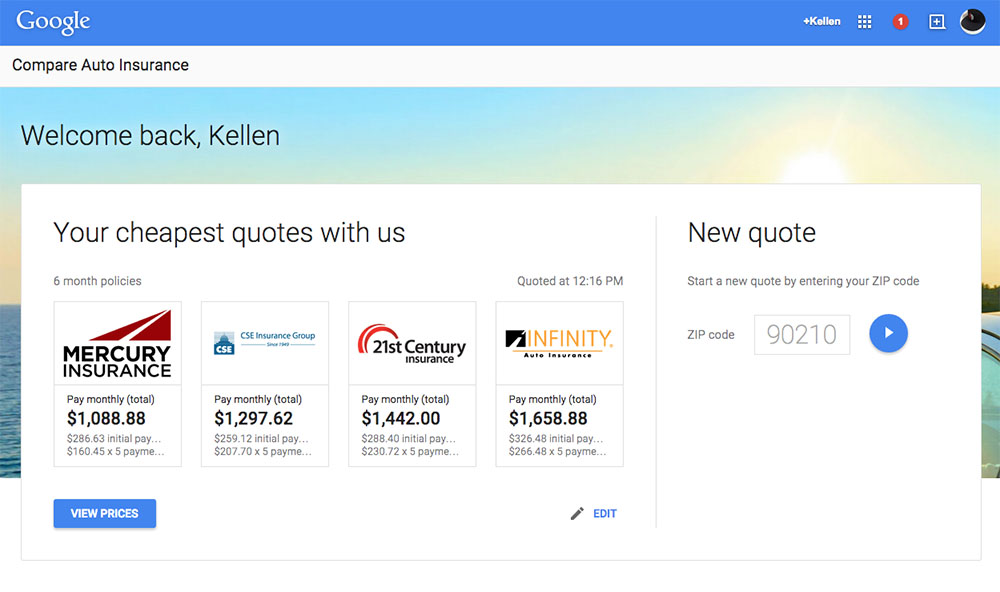Click "$286.63 initial pay..." text
The image size is (1000, 592).
click(x=114, y=438)
